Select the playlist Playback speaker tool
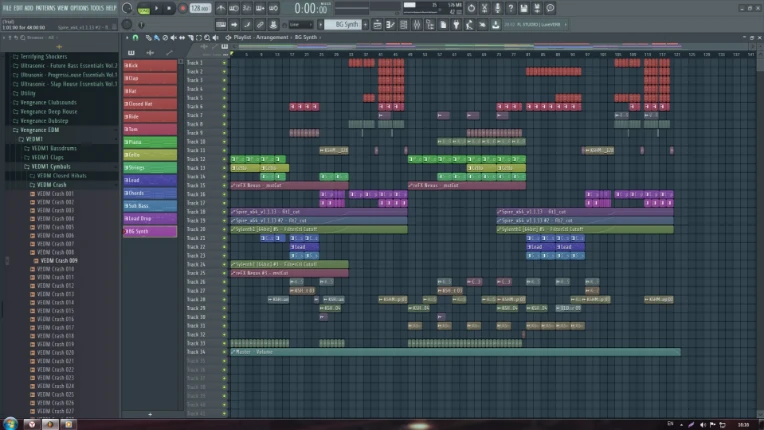Screen dimensions: 764x430 pyautogui.click(x=216, y=37)
